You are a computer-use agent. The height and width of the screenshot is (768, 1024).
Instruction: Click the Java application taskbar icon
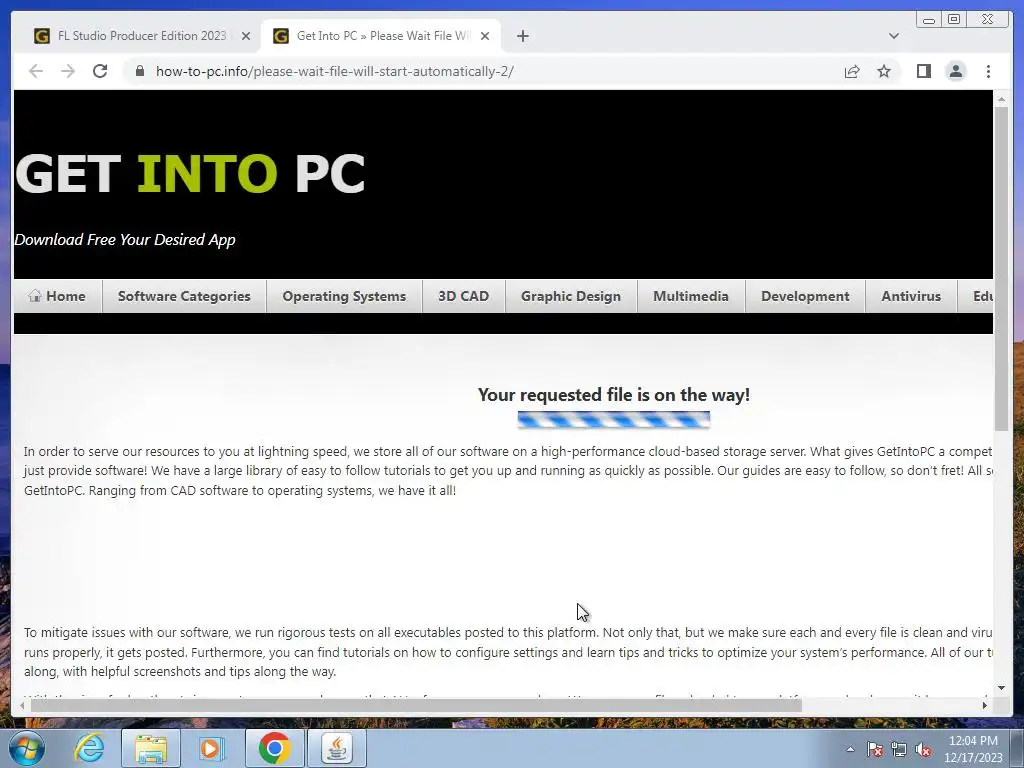[337, 748]
